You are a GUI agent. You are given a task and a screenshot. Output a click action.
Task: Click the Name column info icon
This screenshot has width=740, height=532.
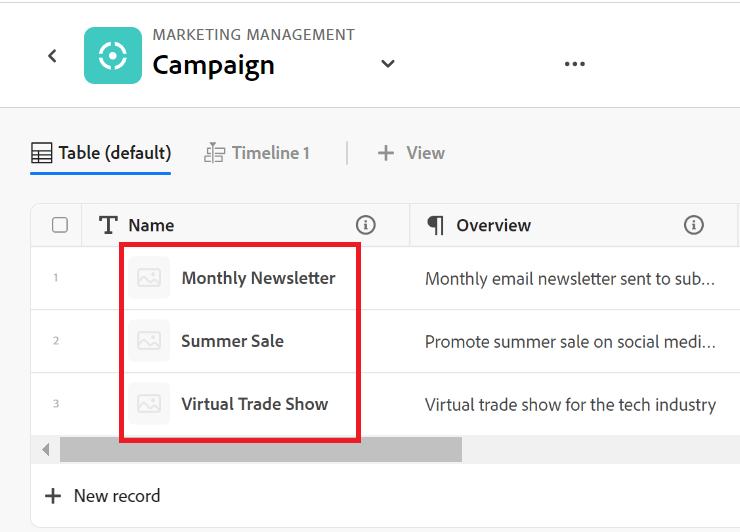tap(366, 225)
